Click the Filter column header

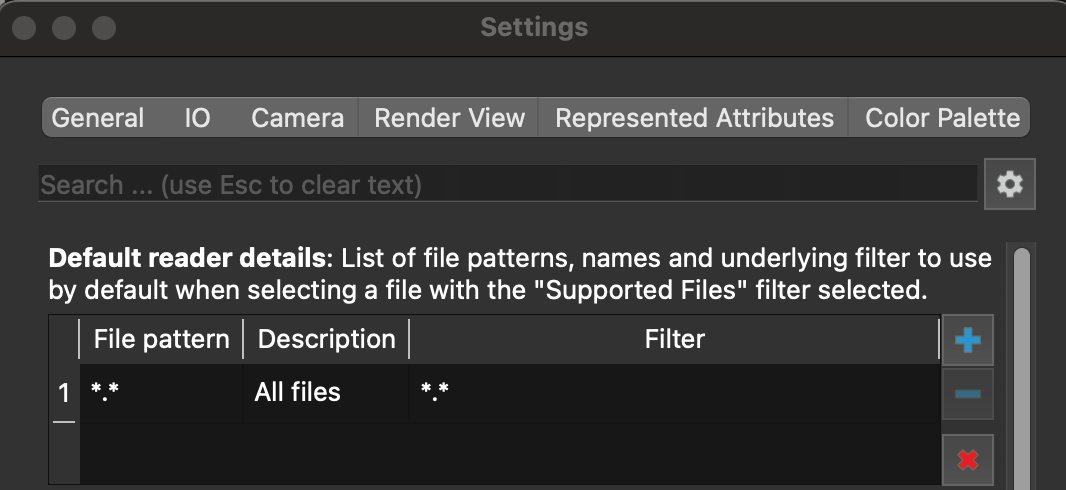674,339
